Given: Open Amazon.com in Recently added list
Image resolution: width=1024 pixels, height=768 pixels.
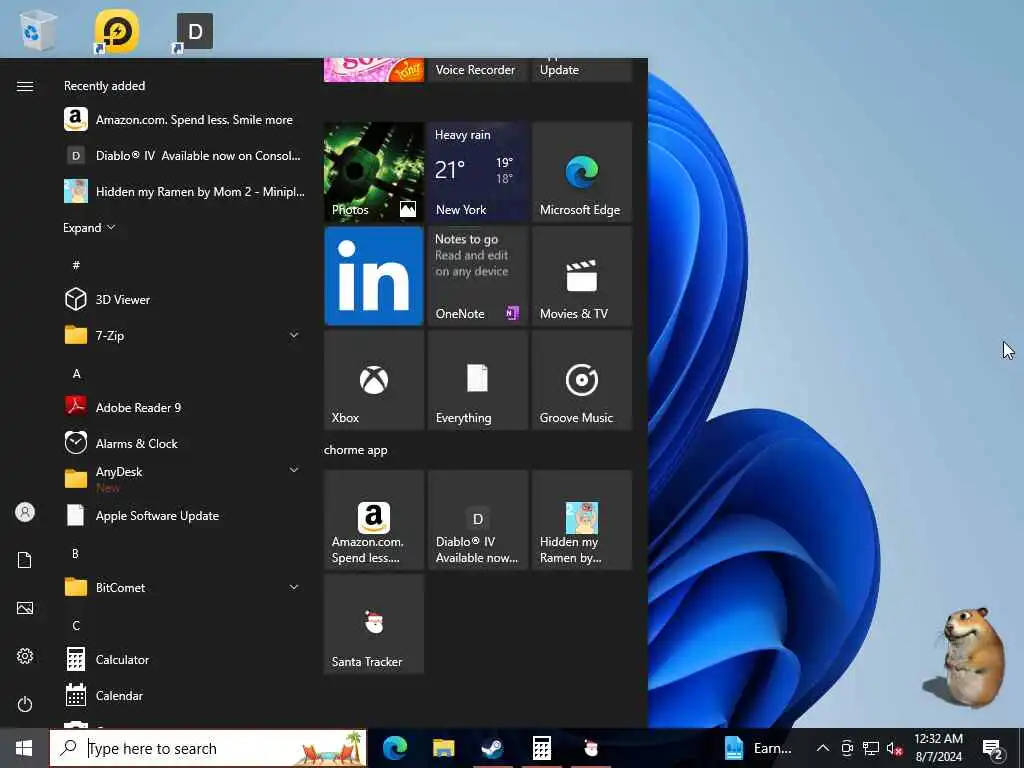Looking at the screenshot, I should 185,120.
